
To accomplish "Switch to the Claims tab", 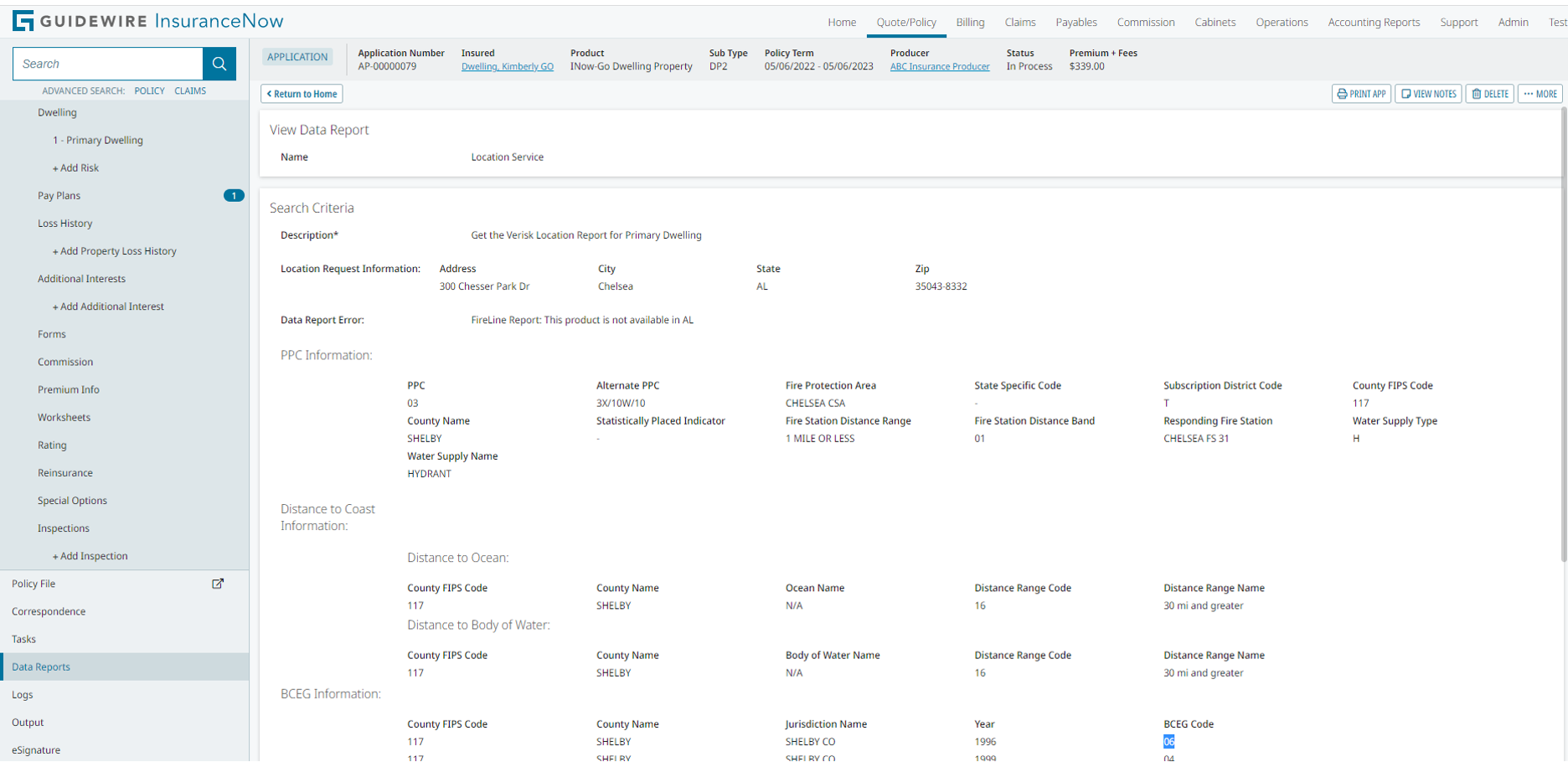I will [1019, 23].
